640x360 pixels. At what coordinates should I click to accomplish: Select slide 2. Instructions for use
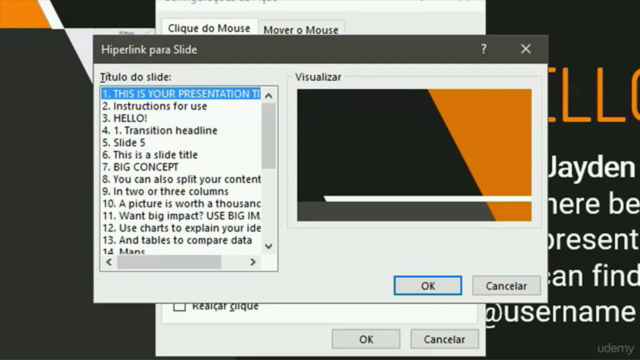[x=181, y=106]
